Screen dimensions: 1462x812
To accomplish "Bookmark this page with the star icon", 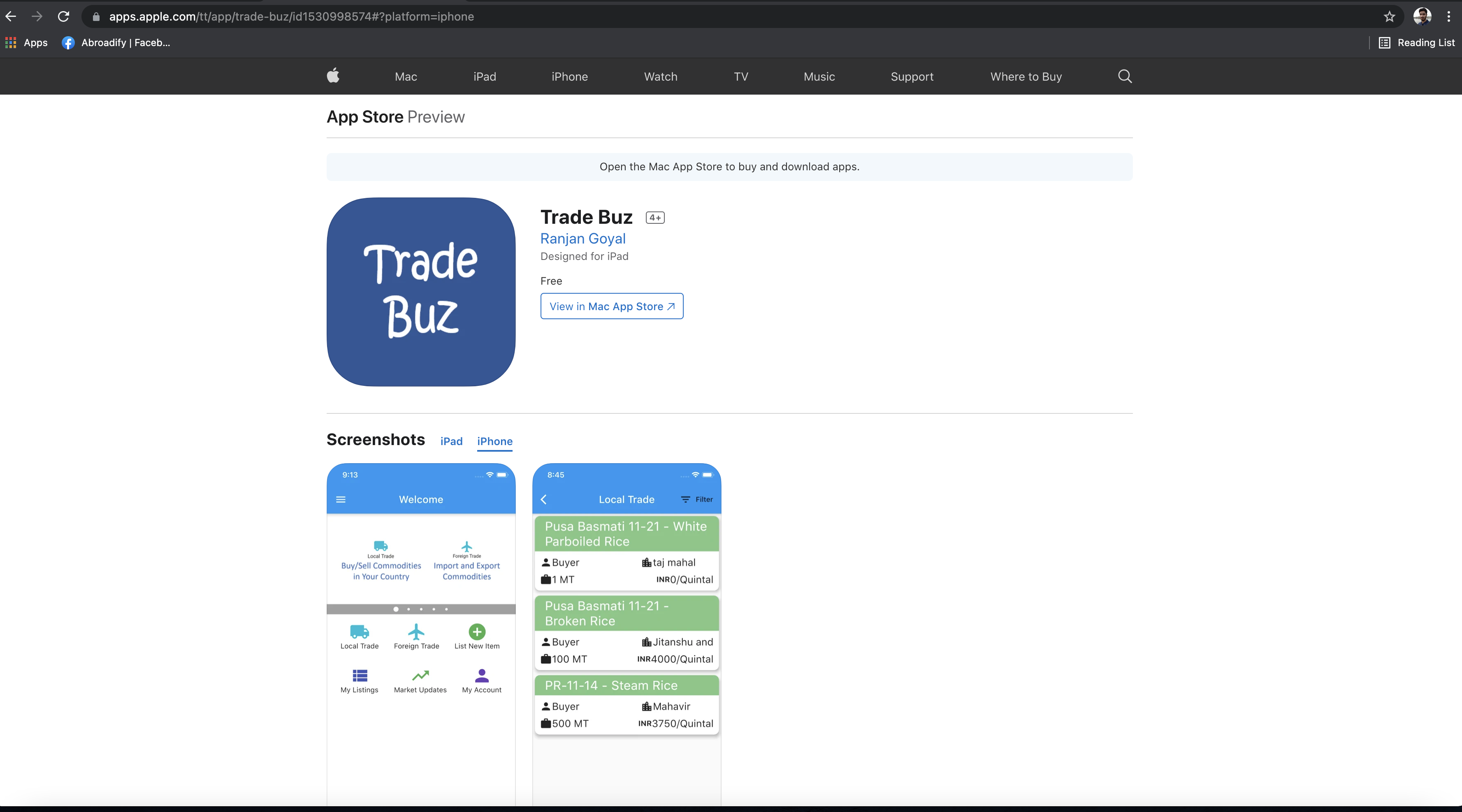I will click(x=1389, y=16).
